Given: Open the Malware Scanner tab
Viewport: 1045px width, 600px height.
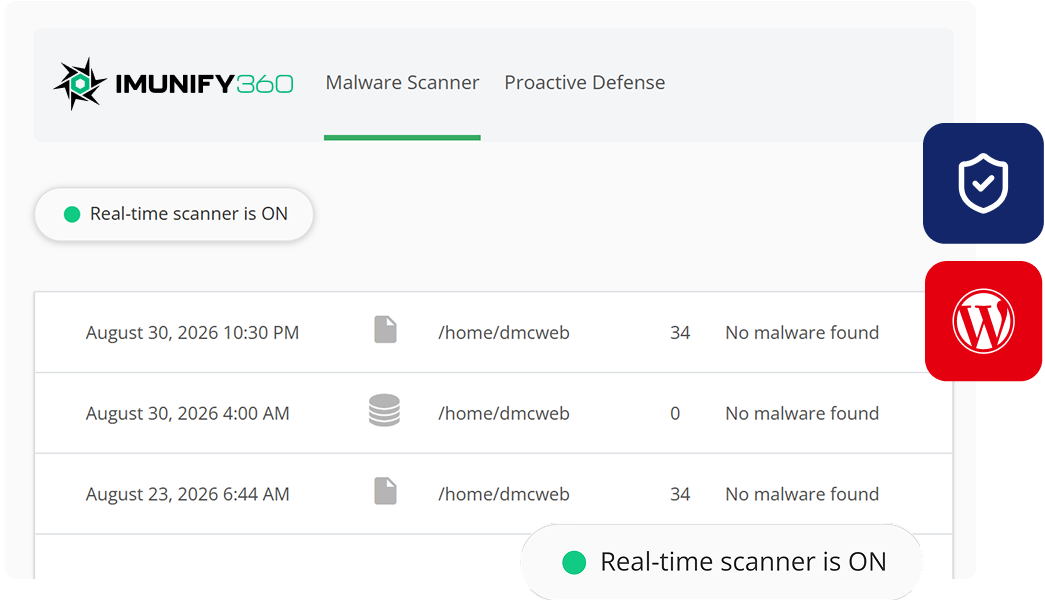Looking at the screenshot, I should pos(403,83).
